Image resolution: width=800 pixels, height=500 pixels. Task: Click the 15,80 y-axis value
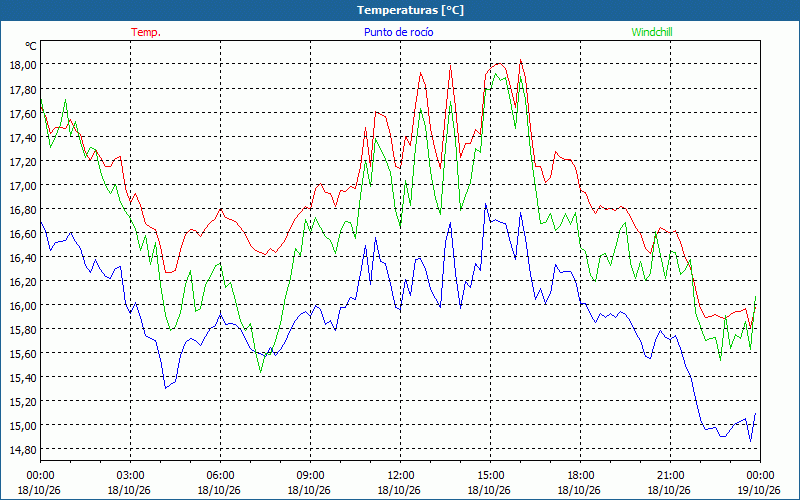click(x=23, y=329)
